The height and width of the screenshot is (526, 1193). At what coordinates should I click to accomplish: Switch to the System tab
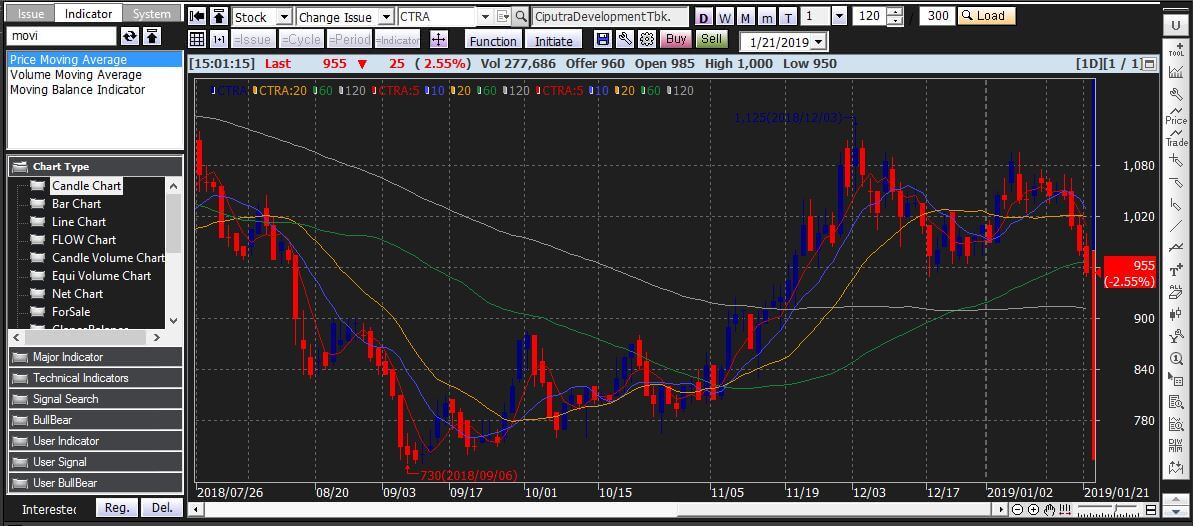point(151,14)
